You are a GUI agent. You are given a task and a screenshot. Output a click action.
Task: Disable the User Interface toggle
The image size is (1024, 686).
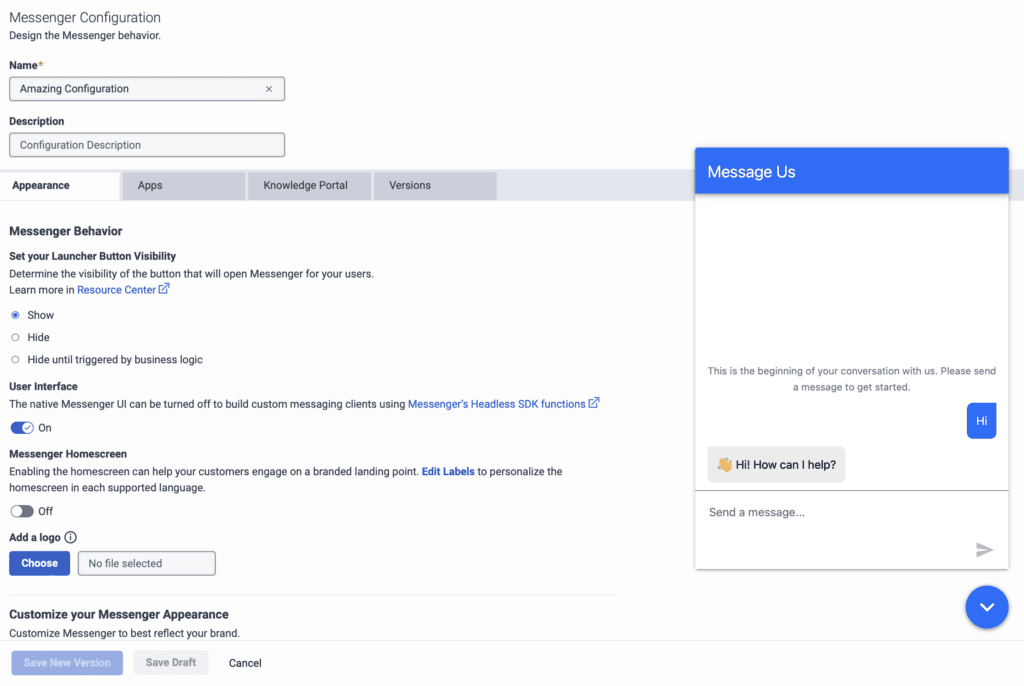click(x=22, y=425)
